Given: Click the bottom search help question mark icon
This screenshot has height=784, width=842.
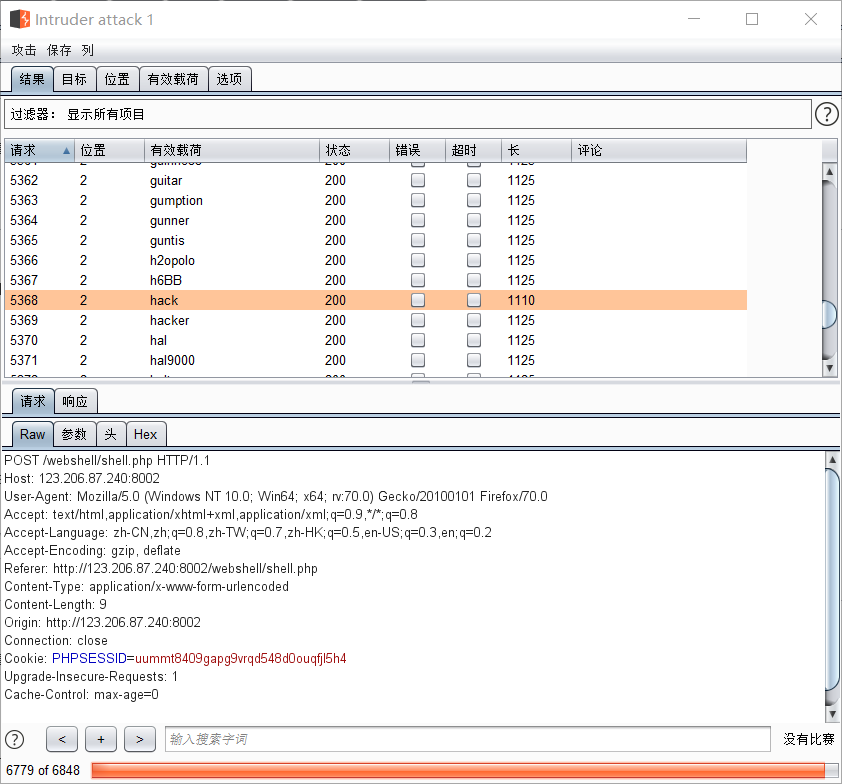Looking at the screenshot, I should click(x=14, y=739).
